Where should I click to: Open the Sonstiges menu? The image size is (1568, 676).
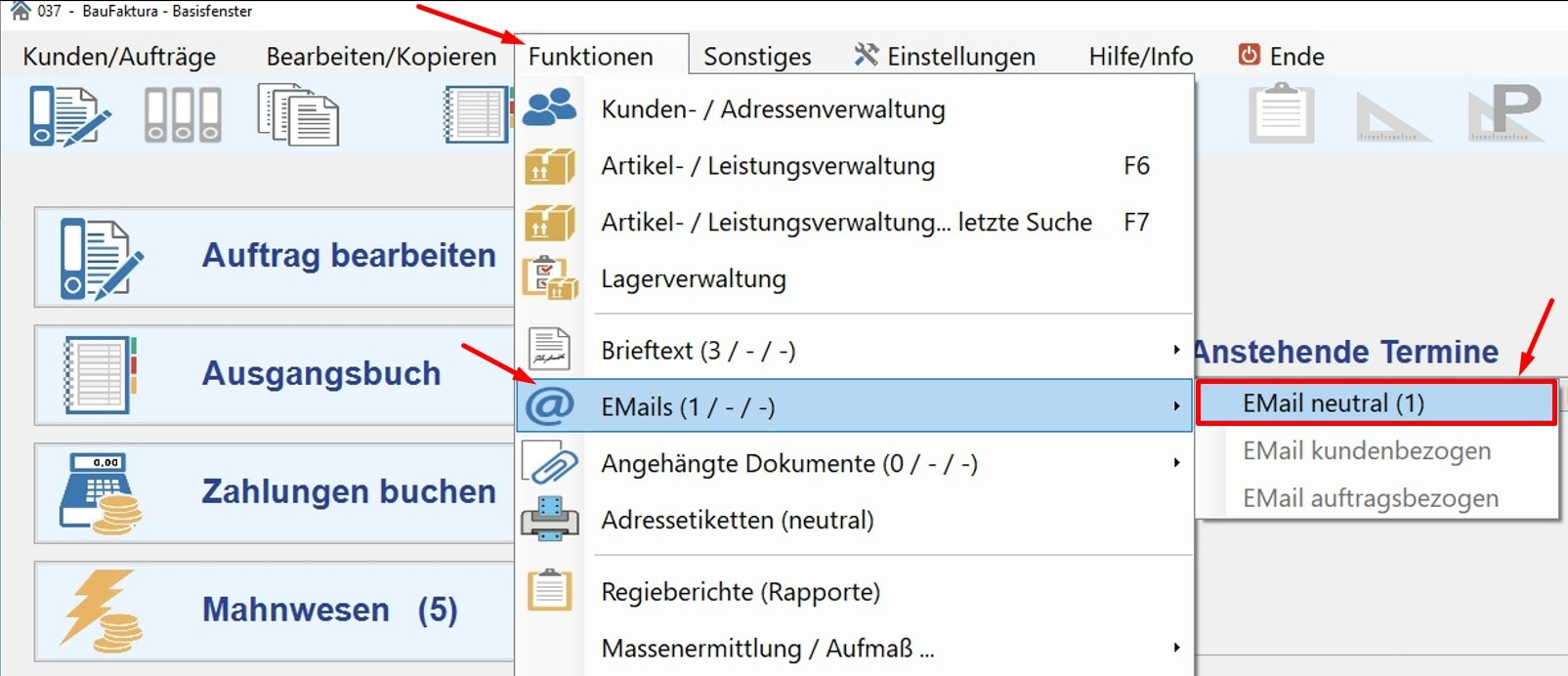(757, 57)
